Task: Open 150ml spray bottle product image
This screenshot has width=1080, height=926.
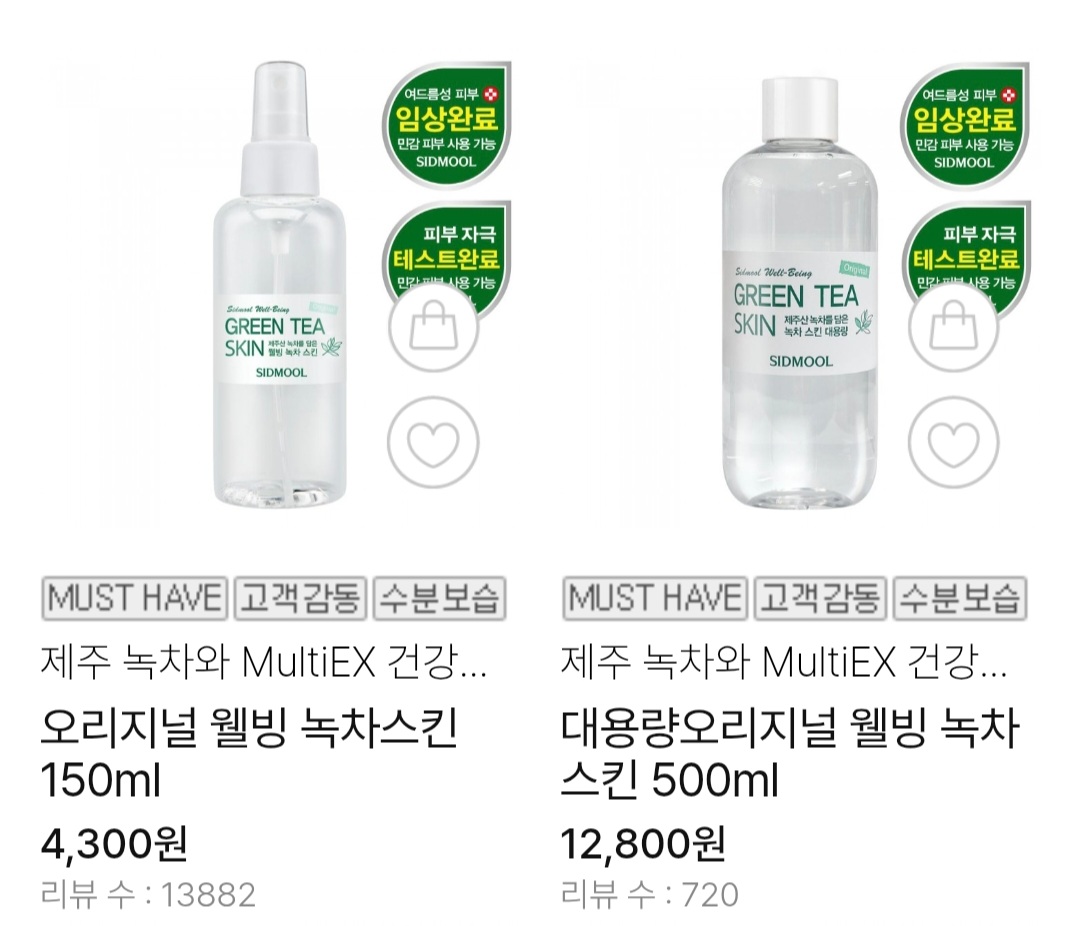Action: (x=280, y=284)
